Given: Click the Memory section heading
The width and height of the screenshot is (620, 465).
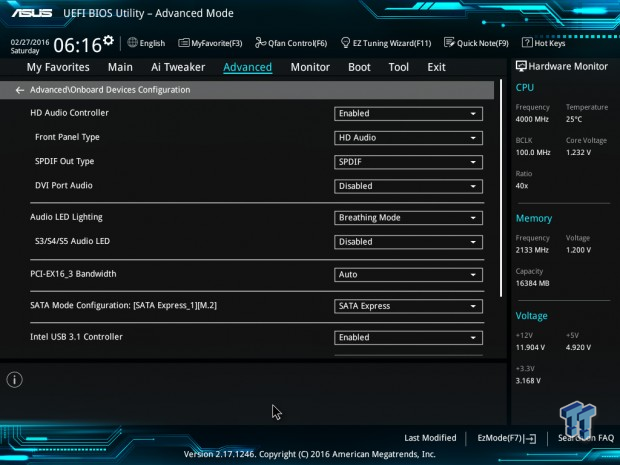Looking at the screenshot, I should (534, 218).
